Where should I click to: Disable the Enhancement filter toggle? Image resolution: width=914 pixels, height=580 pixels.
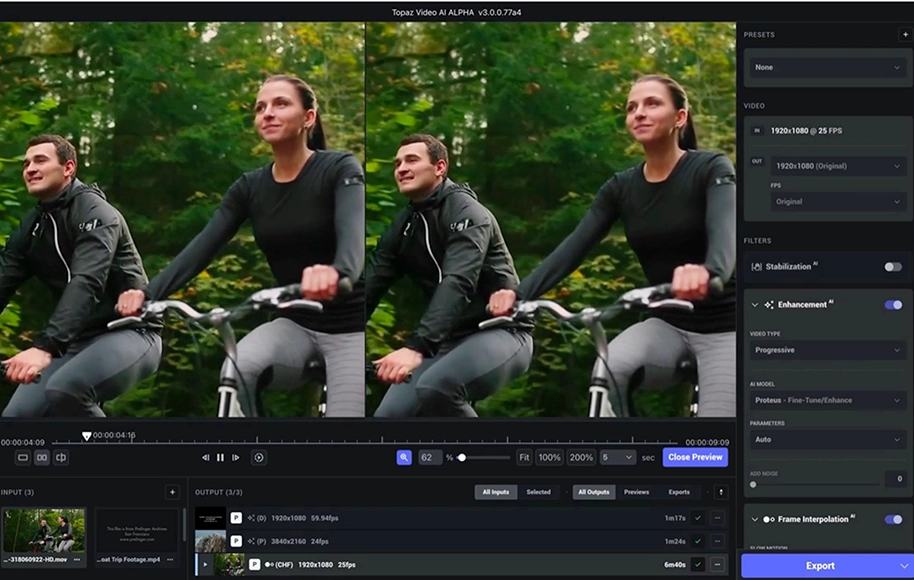[x=893, y=305]
